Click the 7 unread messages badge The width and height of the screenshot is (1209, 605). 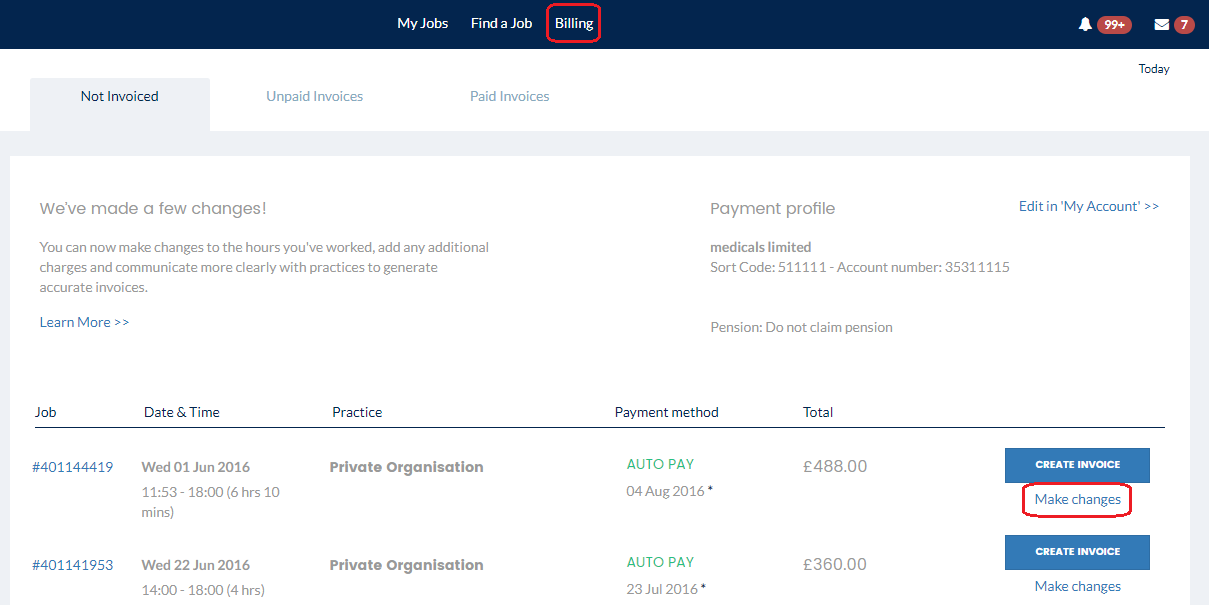(x=1184, y=25)
